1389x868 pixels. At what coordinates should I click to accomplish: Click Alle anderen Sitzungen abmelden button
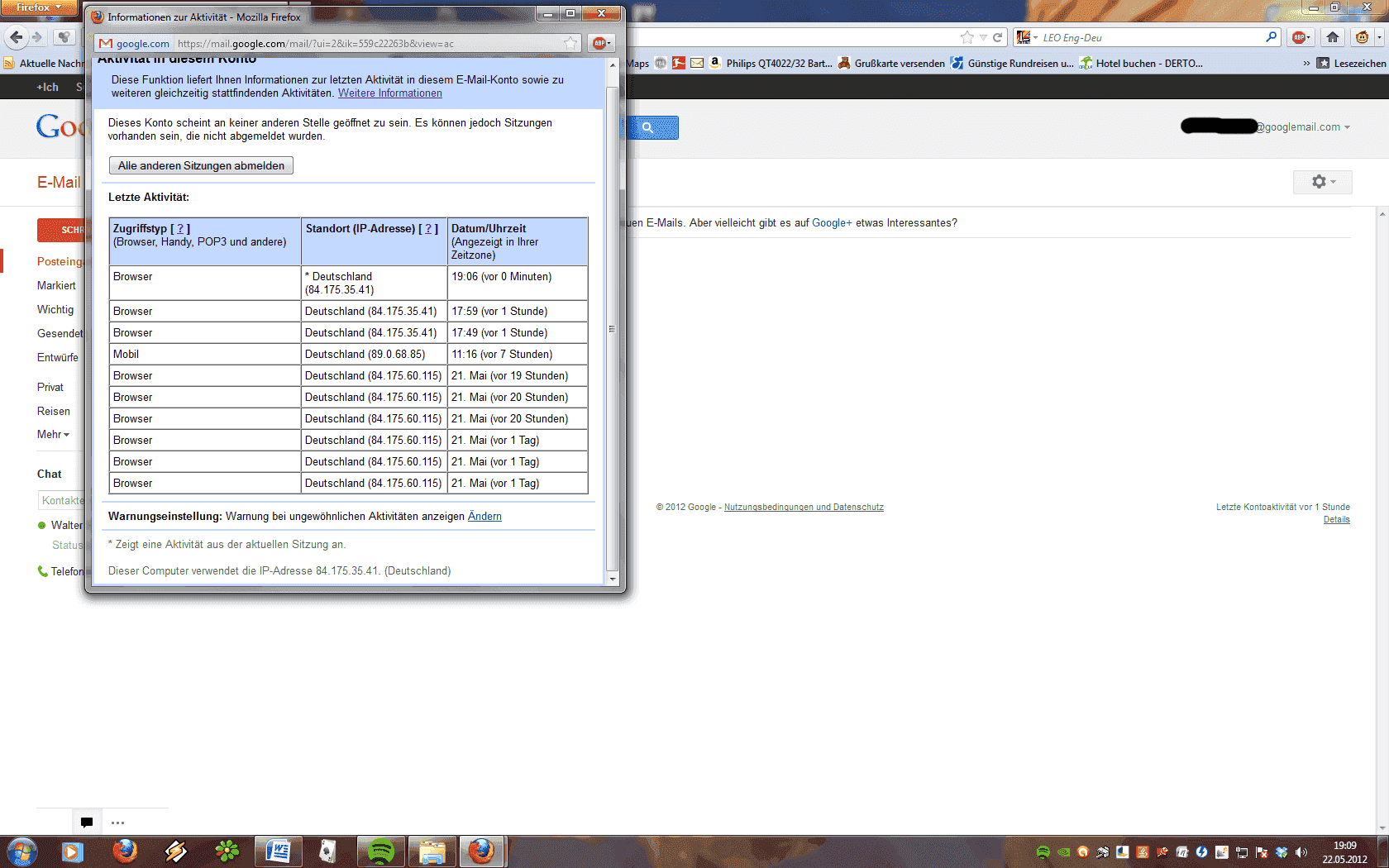pos(201,165)
